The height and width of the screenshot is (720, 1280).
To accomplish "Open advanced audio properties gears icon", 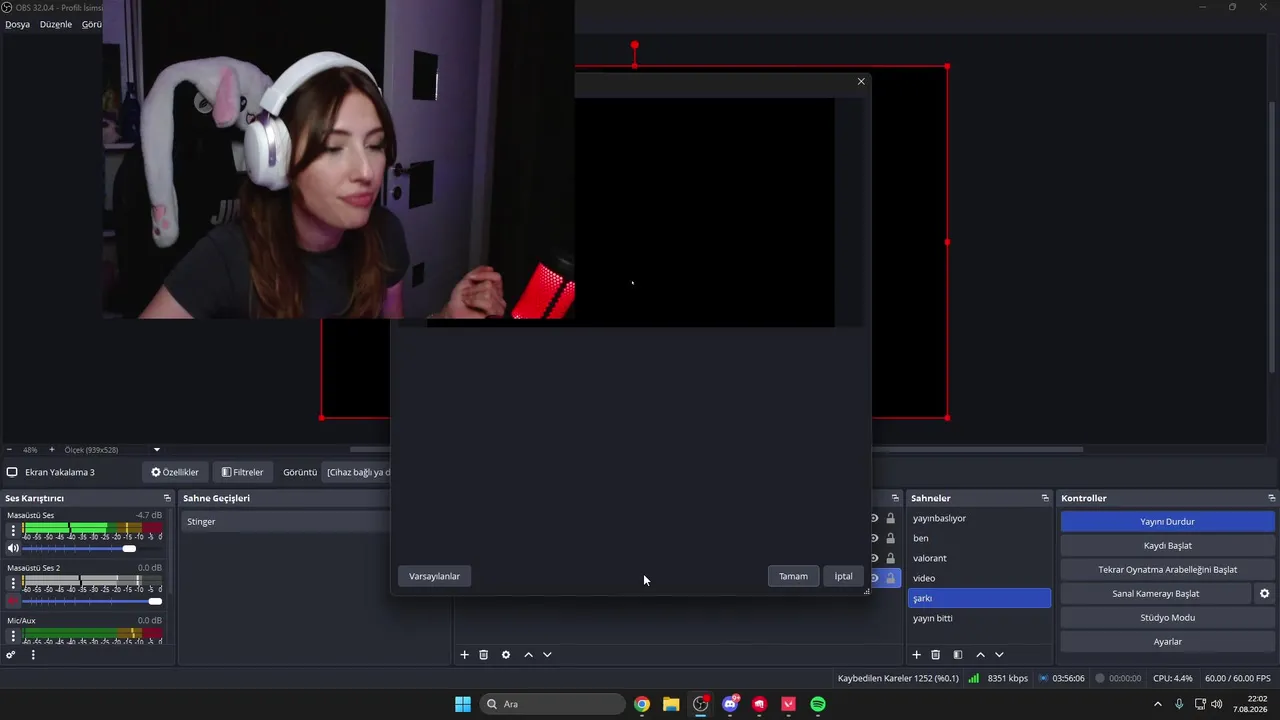I will coord(11,655).
